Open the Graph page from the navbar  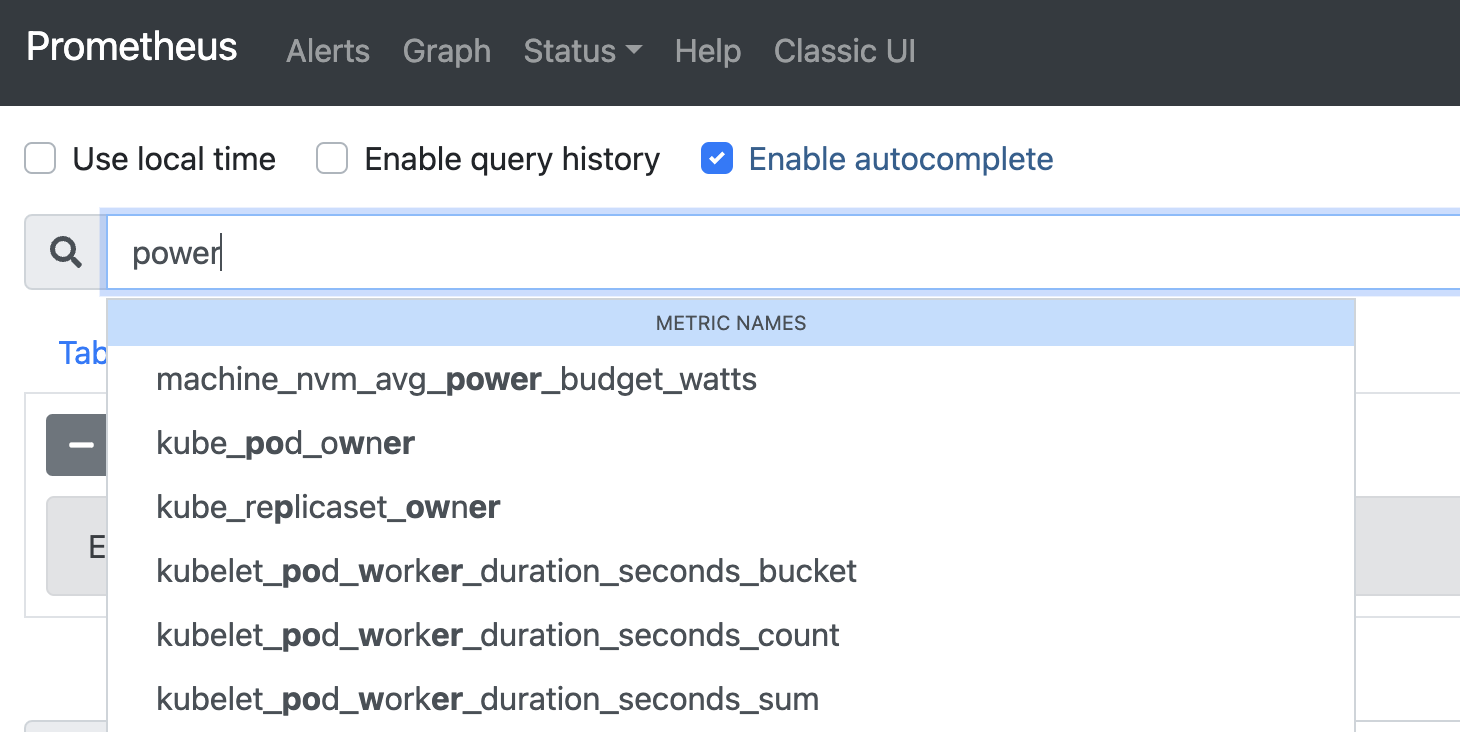(x=446, y=51)
